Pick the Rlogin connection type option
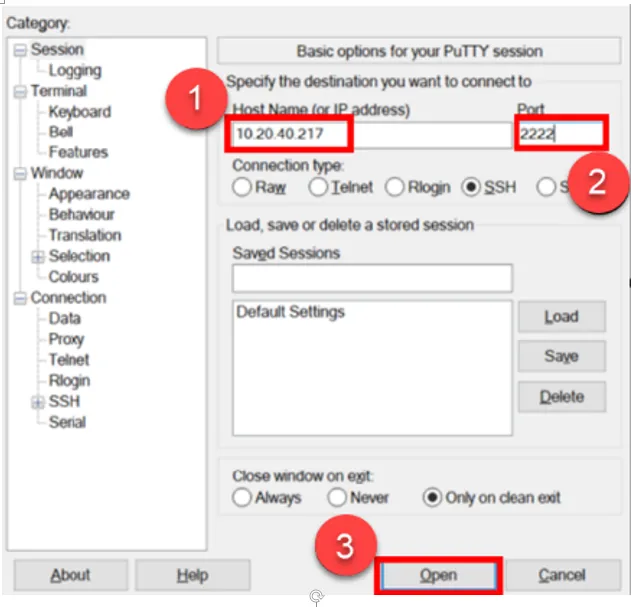The width and height of the screenshot is (631, 607). point(394,187)
